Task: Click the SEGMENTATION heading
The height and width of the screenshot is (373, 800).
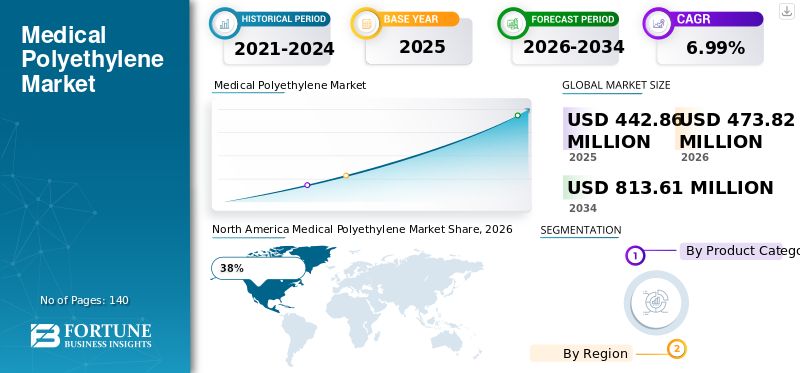Action: (581, 230)
